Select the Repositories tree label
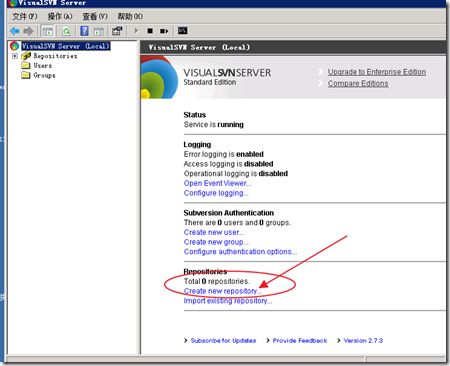The height and width of the screenshot is (366, 450). (x=55, y=56)
